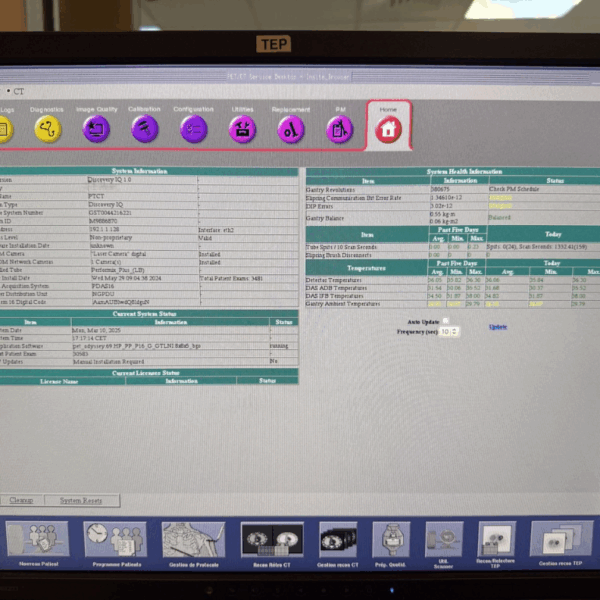Click the Update link
The image size is (600, 600).
(498, 327)
